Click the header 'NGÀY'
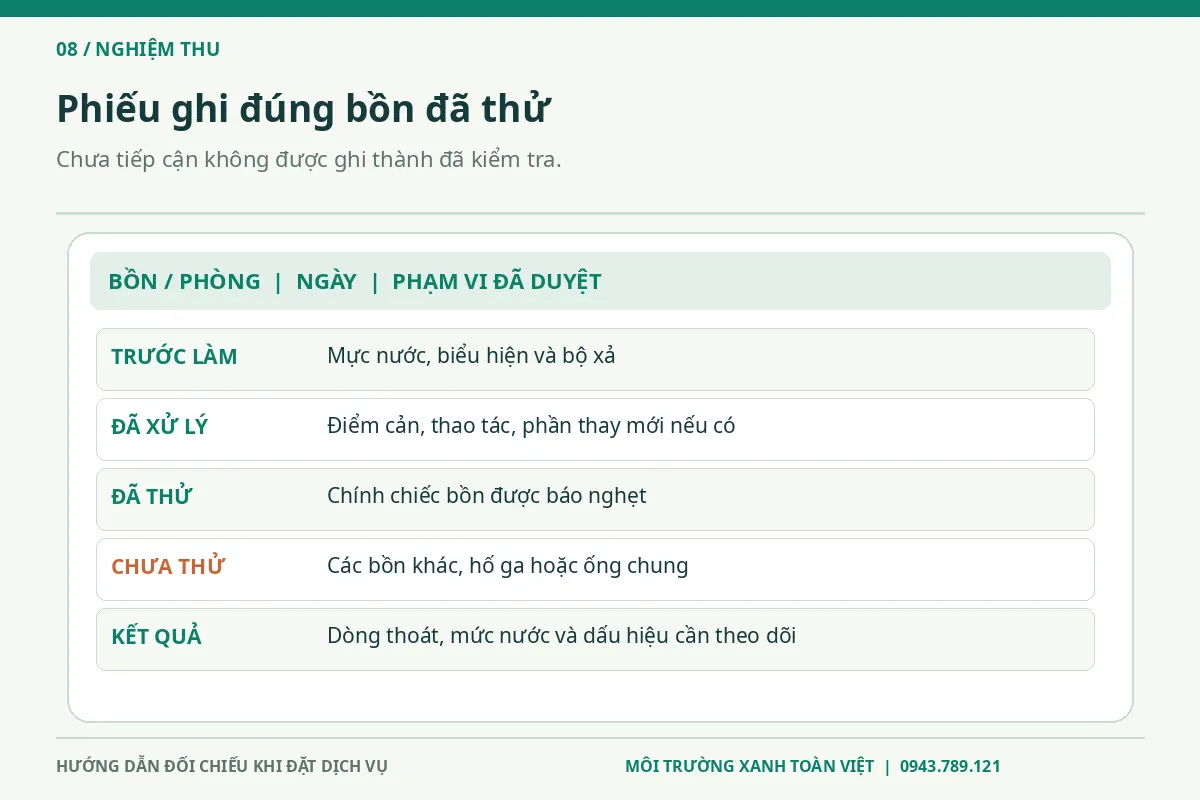 point(326,282)
